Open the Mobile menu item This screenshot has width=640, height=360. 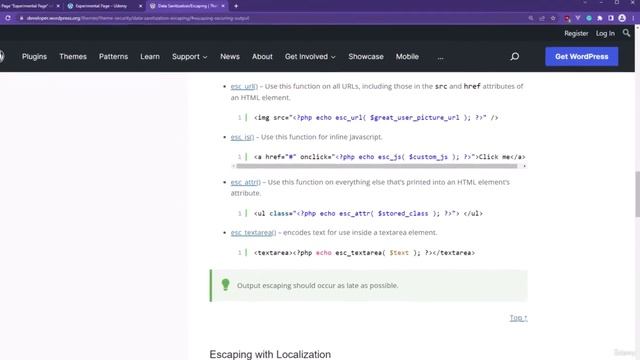tap(407, 57)
